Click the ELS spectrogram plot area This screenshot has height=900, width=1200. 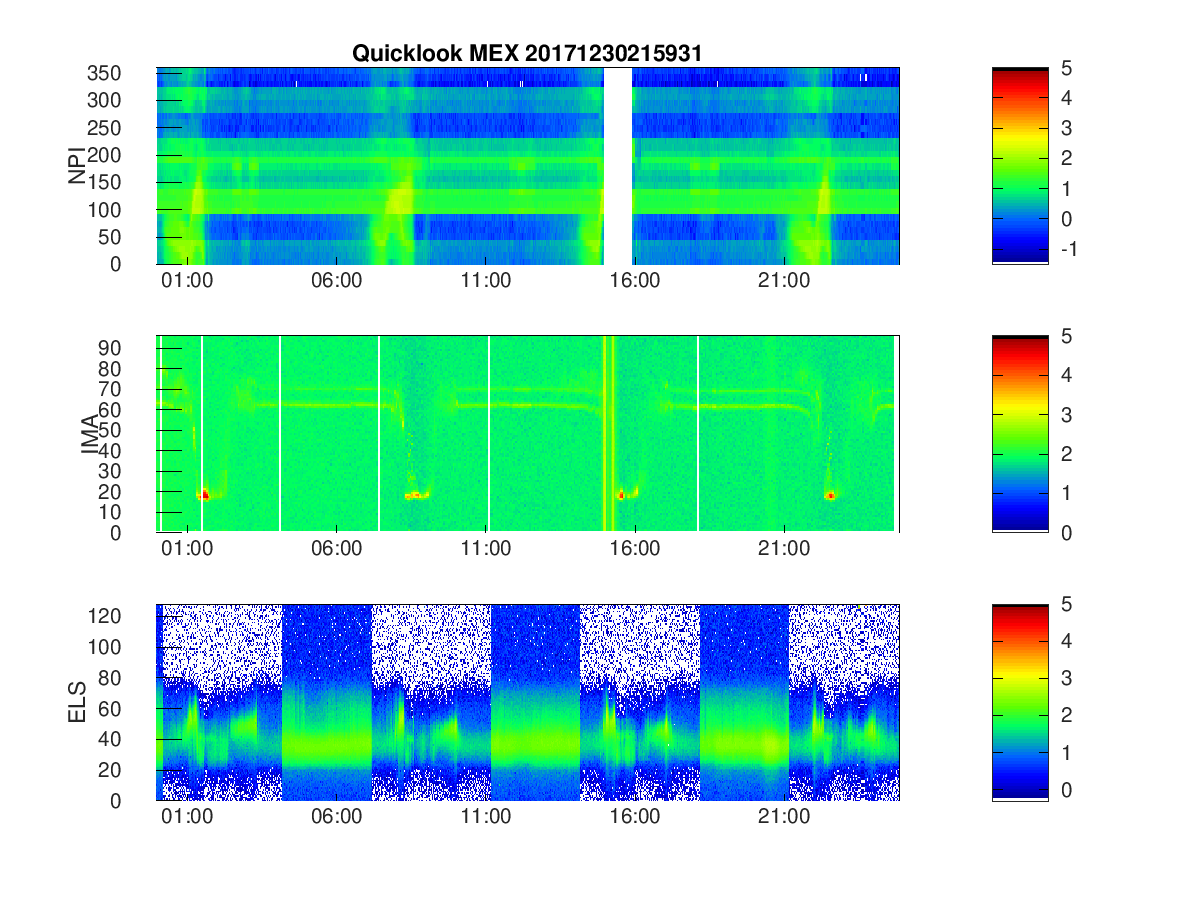[x=528, y=702]
